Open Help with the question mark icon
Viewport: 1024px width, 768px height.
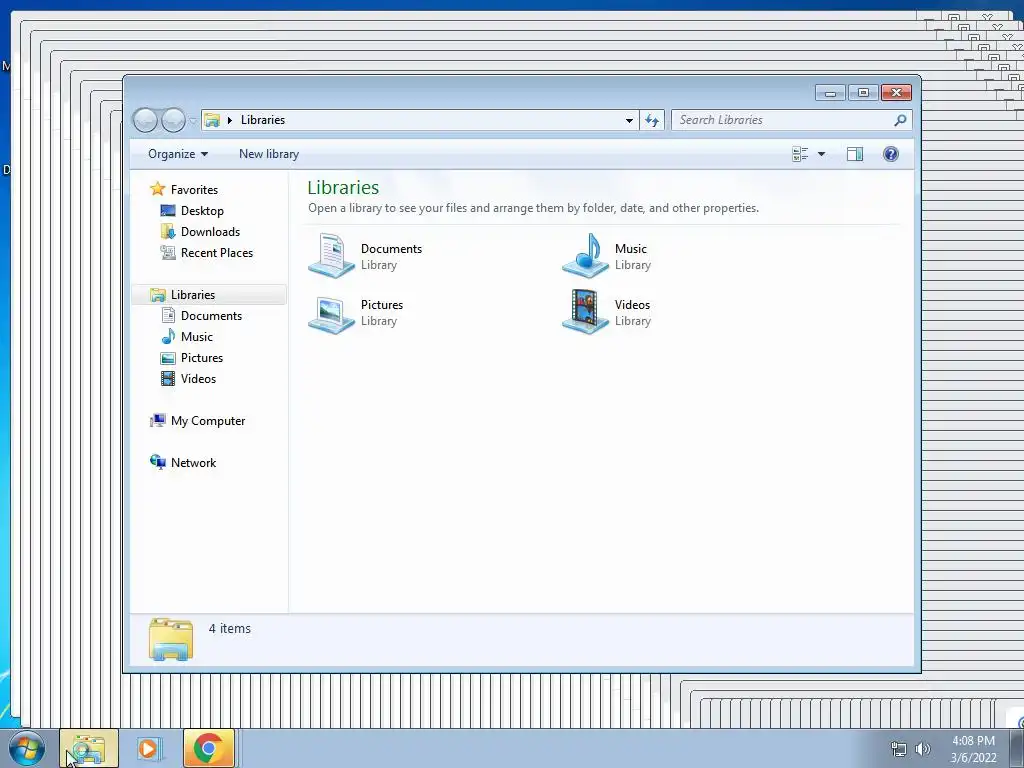891,154
